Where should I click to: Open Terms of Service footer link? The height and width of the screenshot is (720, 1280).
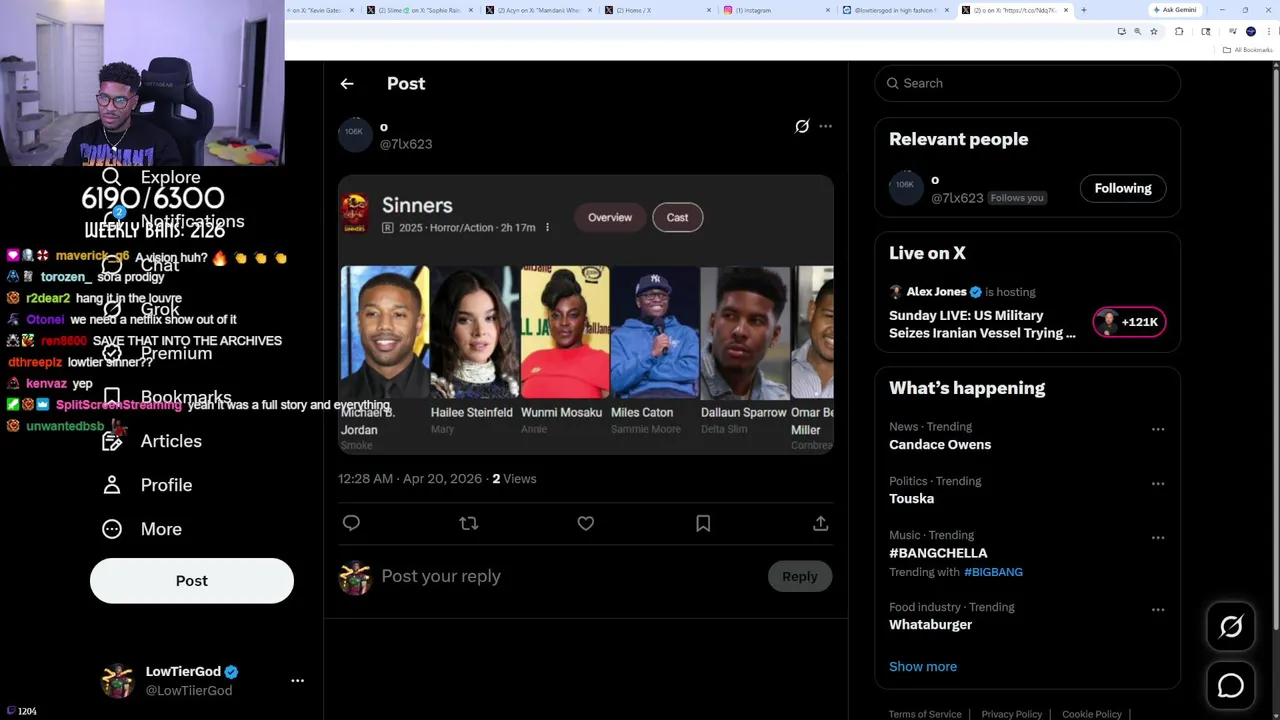[925, 714]
